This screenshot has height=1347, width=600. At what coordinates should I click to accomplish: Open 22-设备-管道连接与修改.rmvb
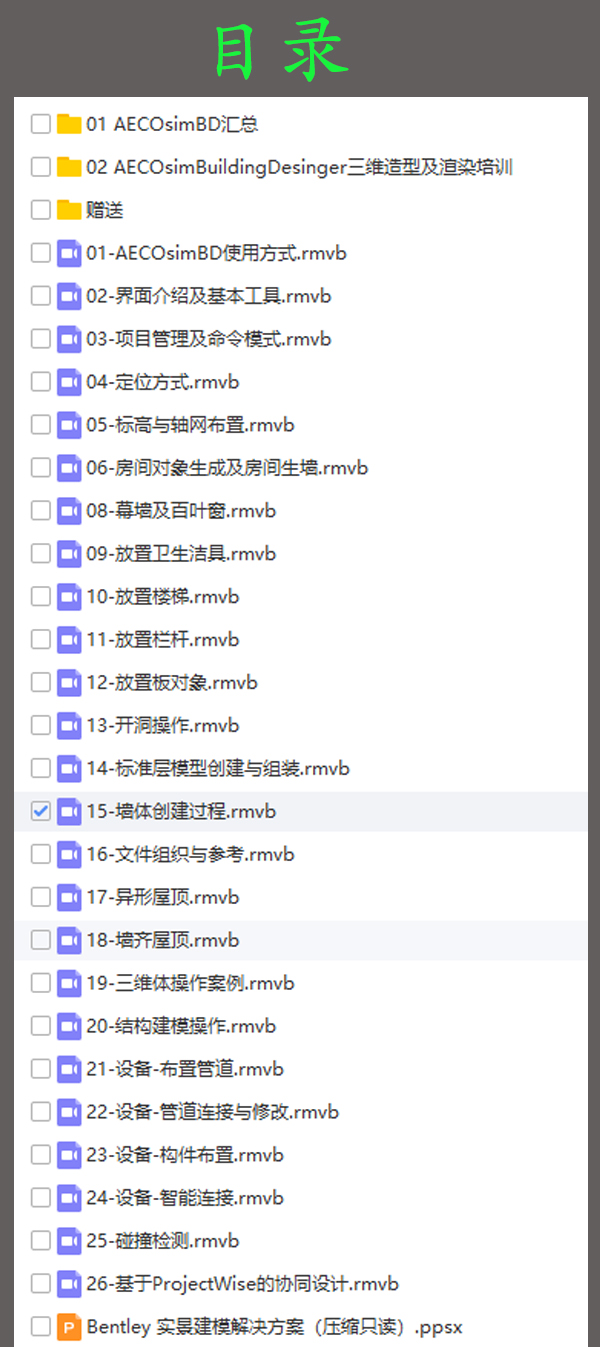(x=212, y=1112)
